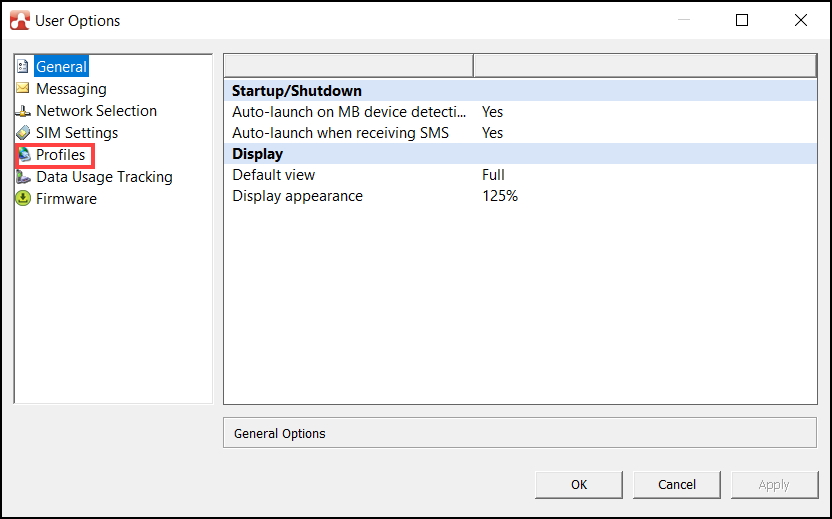Open the Profiles options page
This screenshot has height=519, width=832.
point(61,155)
